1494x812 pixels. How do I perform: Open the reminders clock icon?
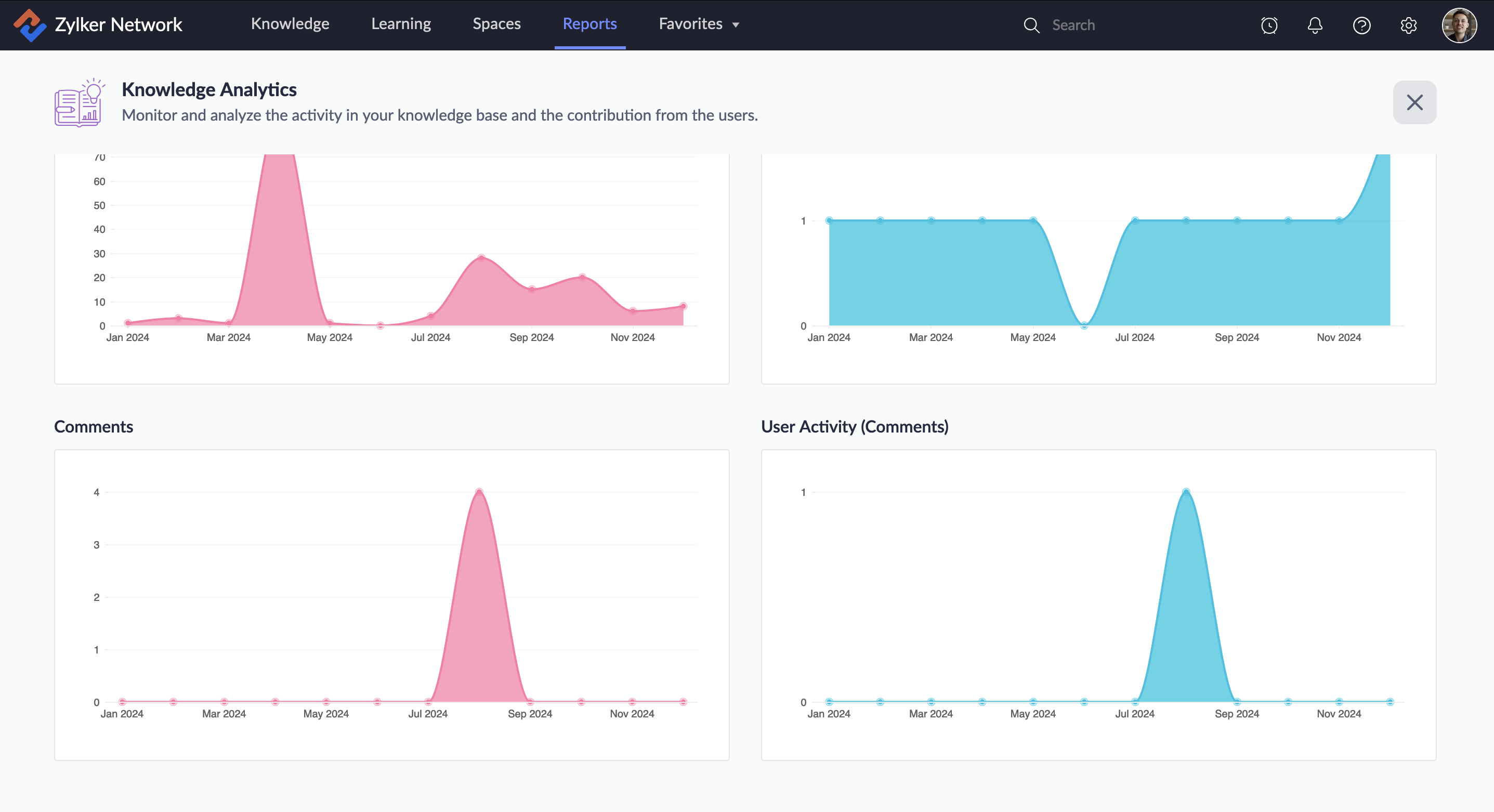coord(1269,25)
